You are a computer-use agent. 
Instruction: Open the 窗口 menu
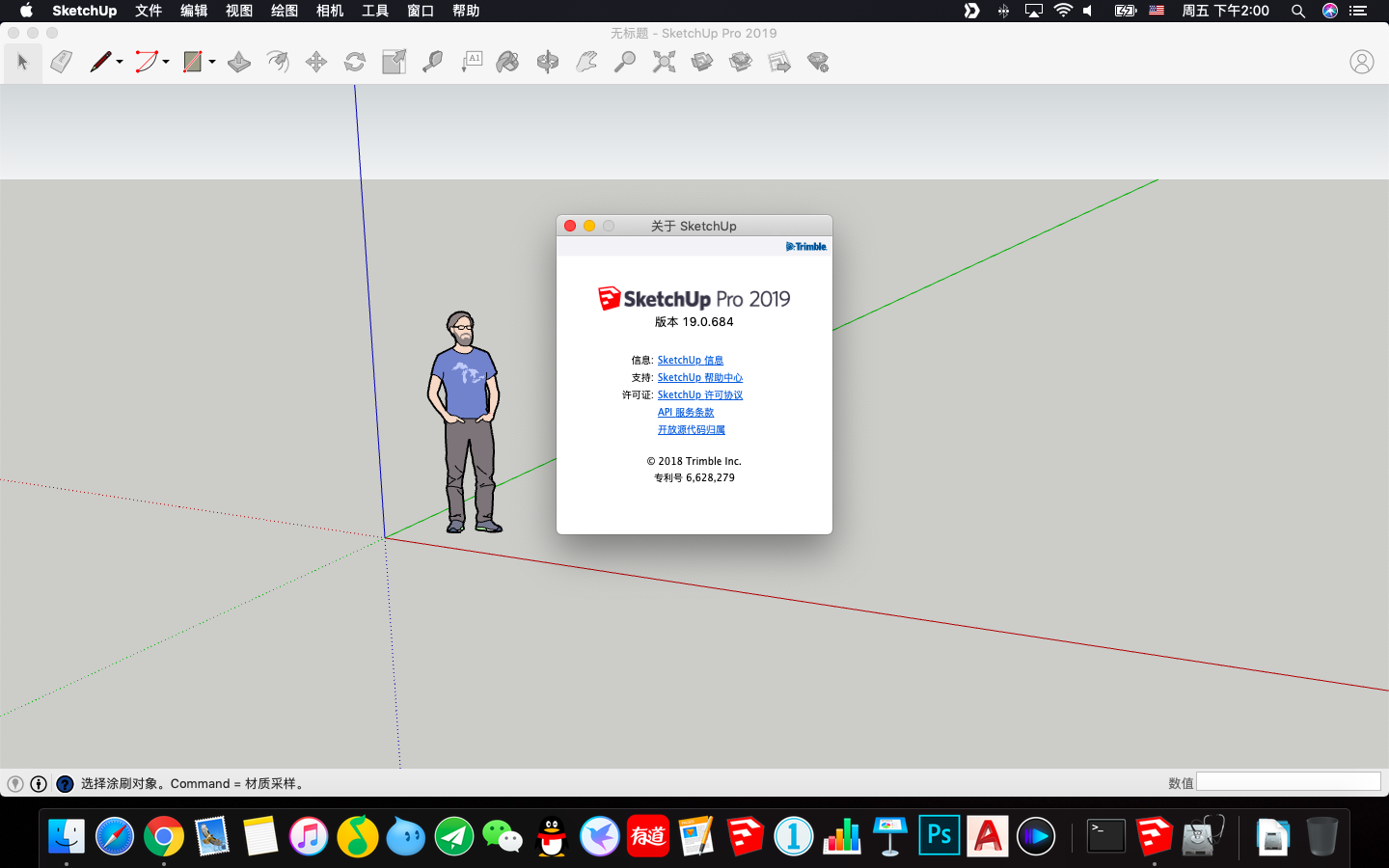pyautogui.click(x=421, y=11)
